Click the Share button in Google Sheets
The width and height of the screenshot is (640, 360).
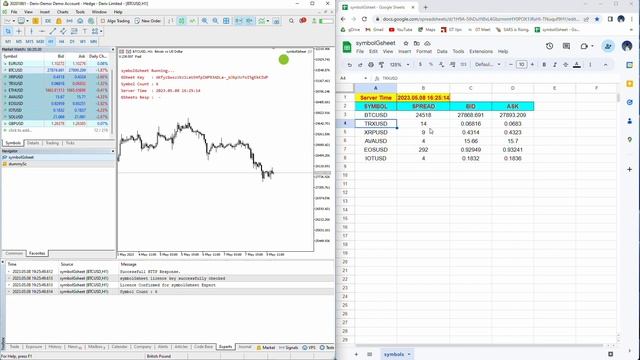(608, 46)
